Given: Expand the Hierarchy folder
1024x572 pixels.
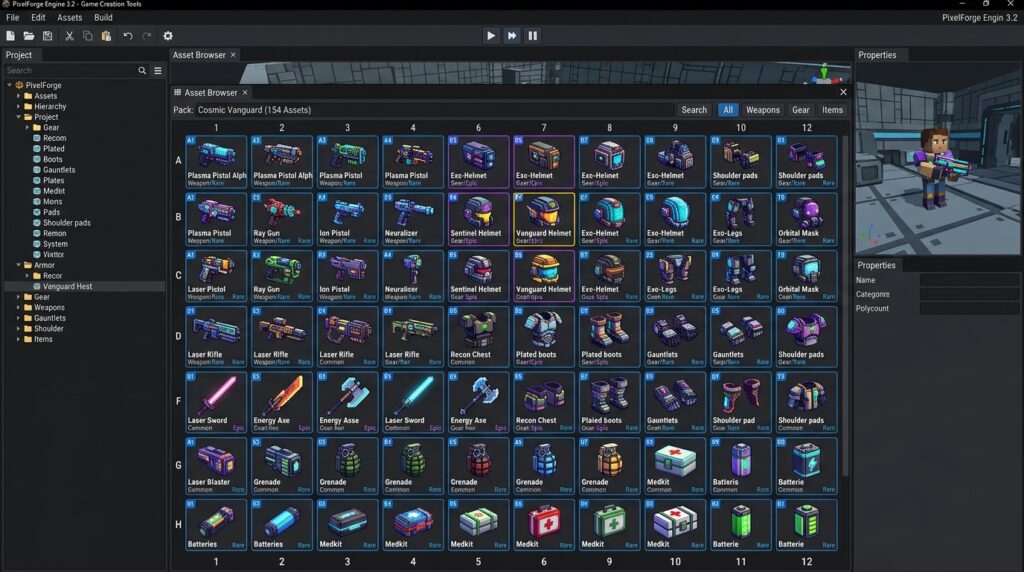Looking at the screenshot, I should coord(18,106).
